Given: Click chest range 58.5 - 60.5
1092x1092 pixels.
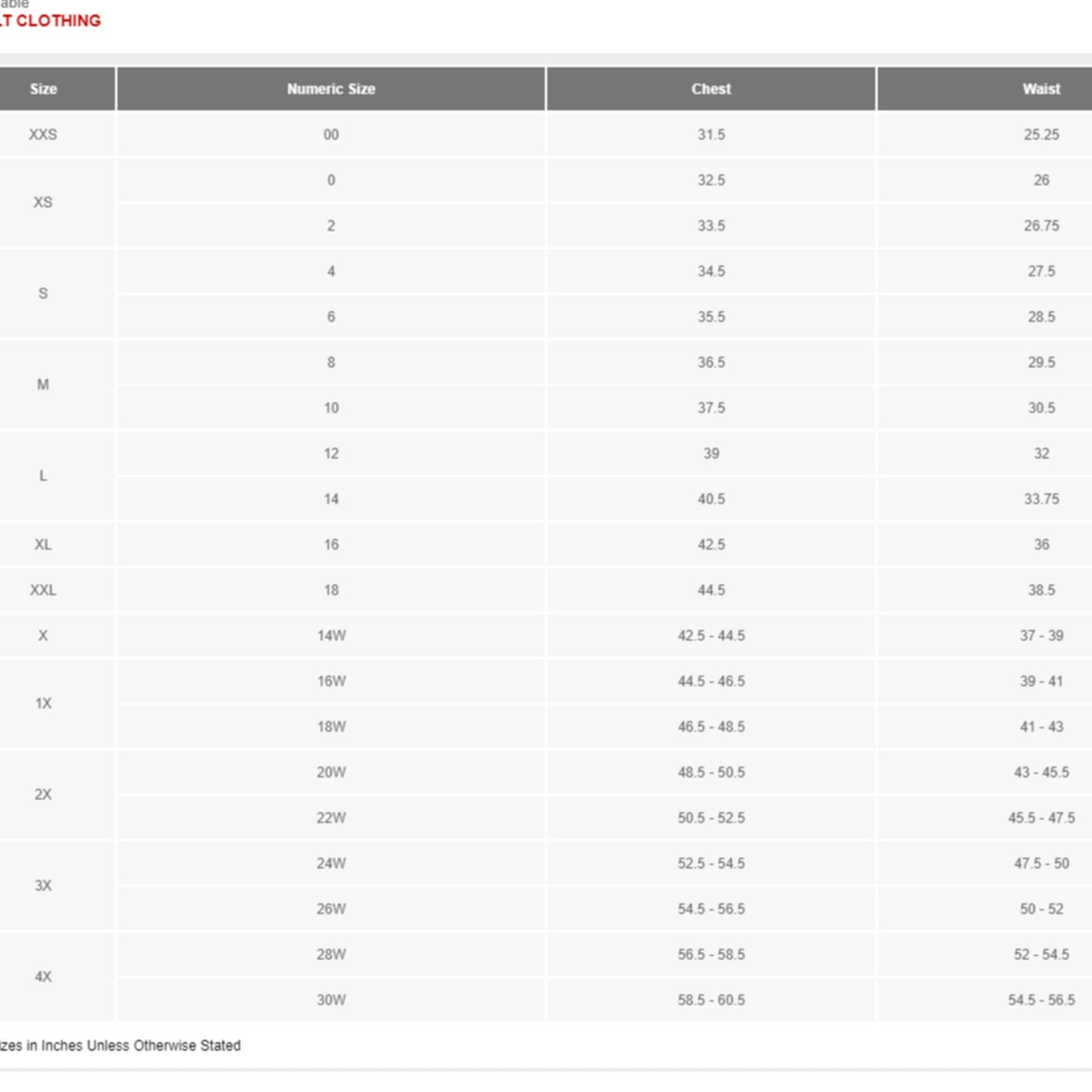Looking at the screenshot, I should click(x=711, y=1000).
